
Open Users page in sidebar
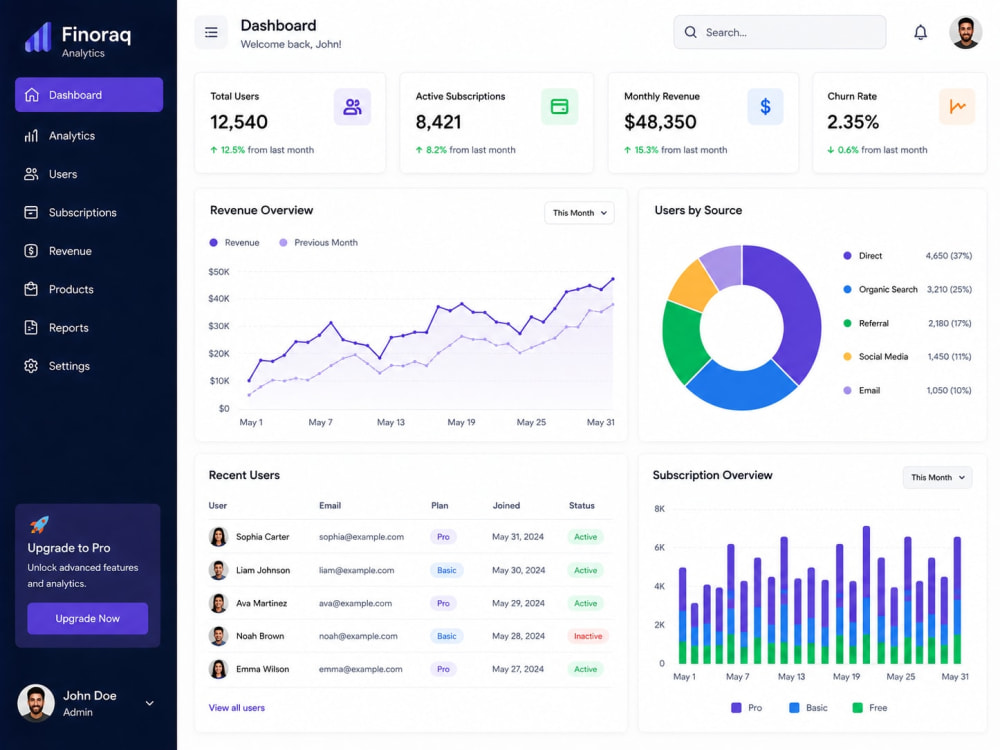pos(89,174)
